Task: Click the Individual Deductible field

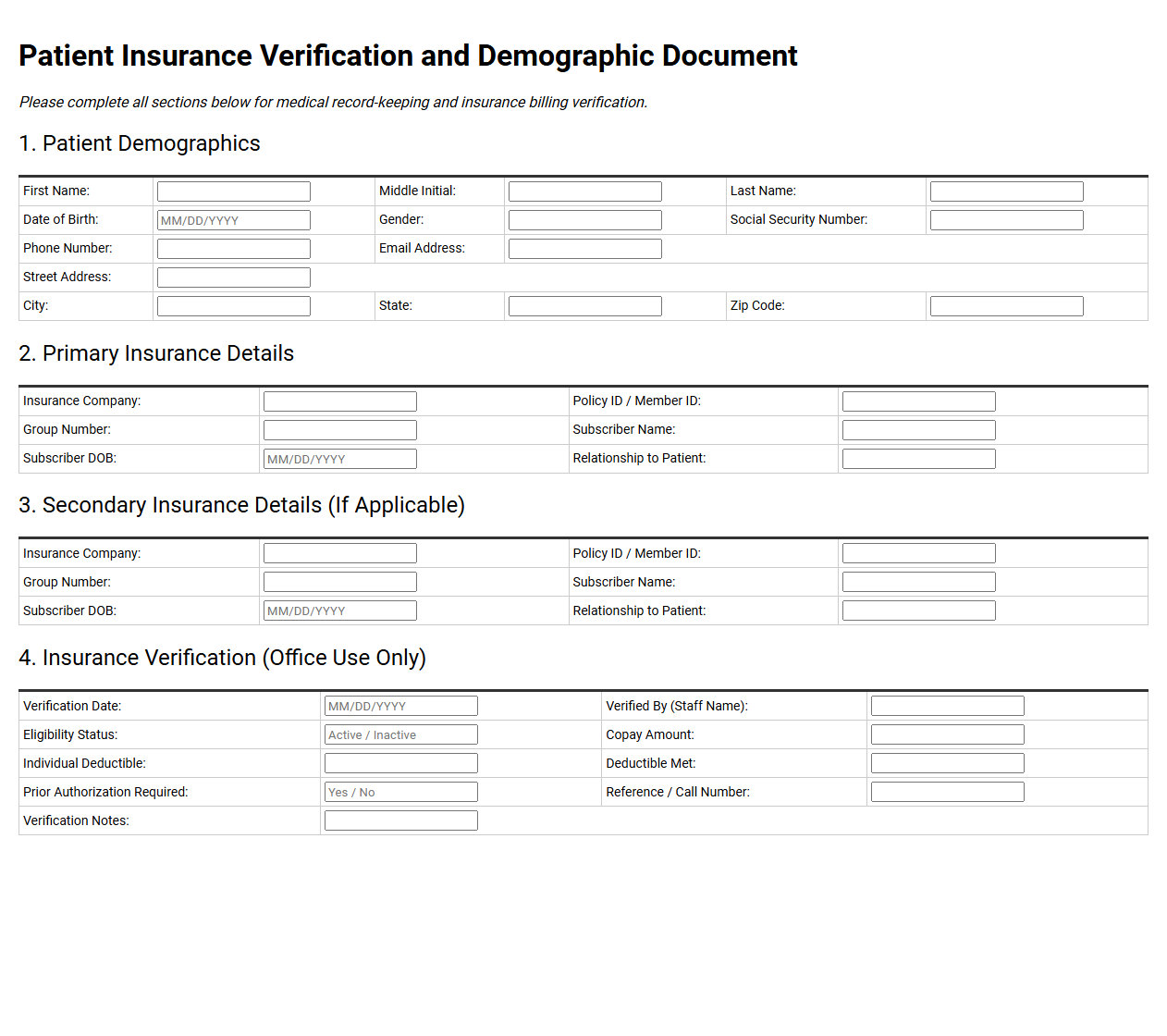Action: (x=401, y=763)
